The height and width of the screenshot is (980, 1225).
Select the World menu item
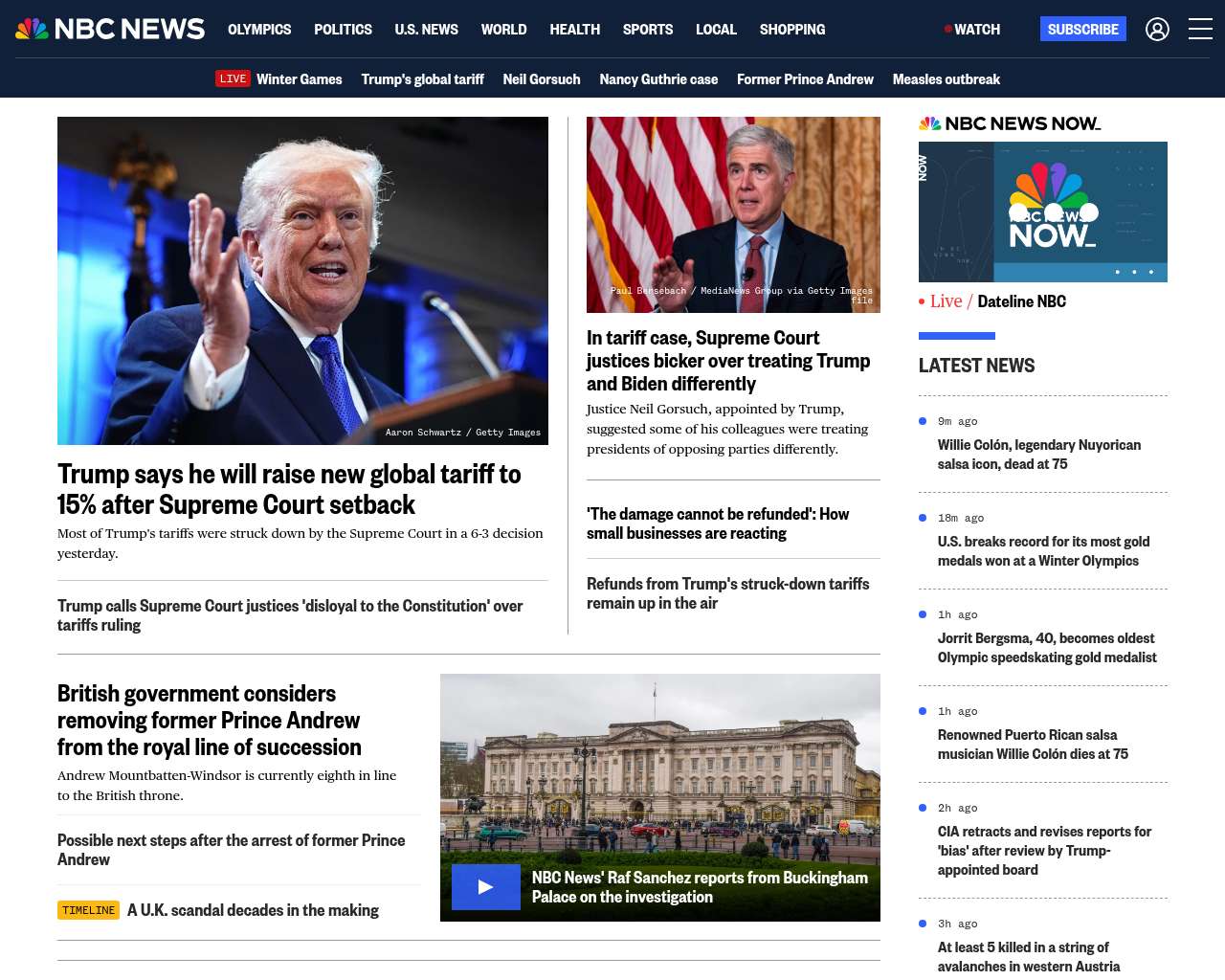(503, 30)
